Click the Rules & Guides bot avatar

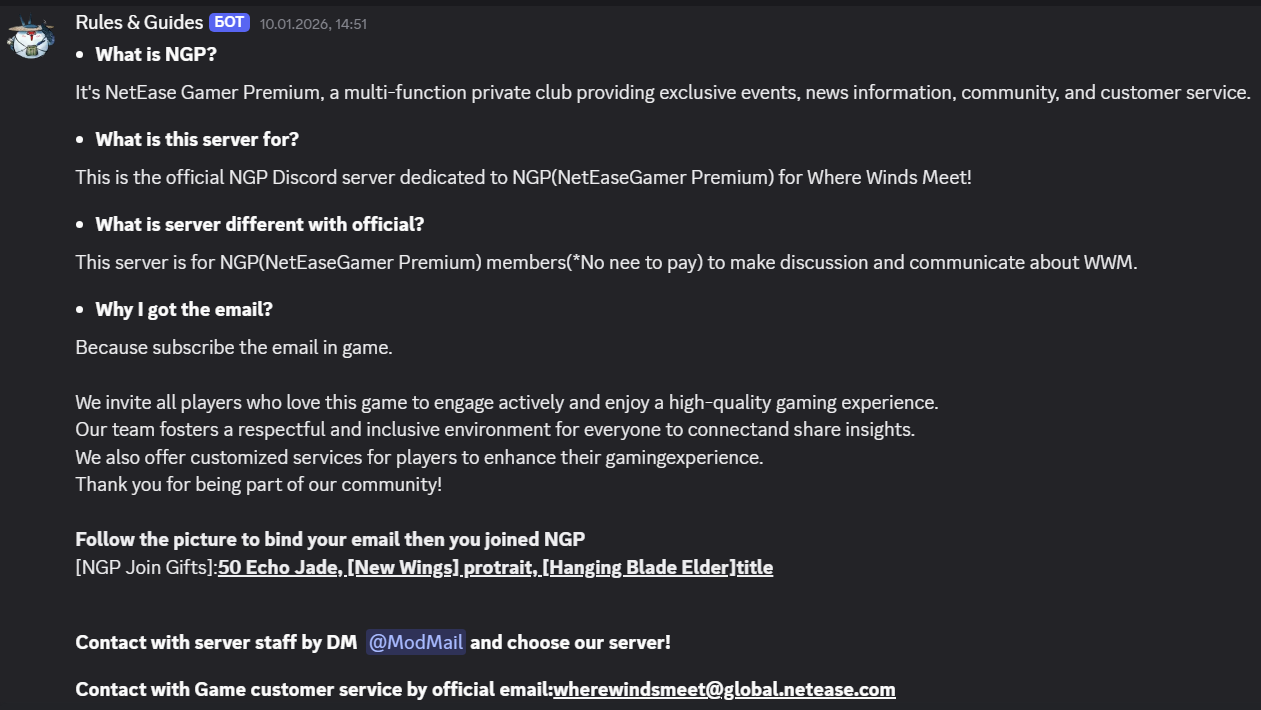pos(30,38)
